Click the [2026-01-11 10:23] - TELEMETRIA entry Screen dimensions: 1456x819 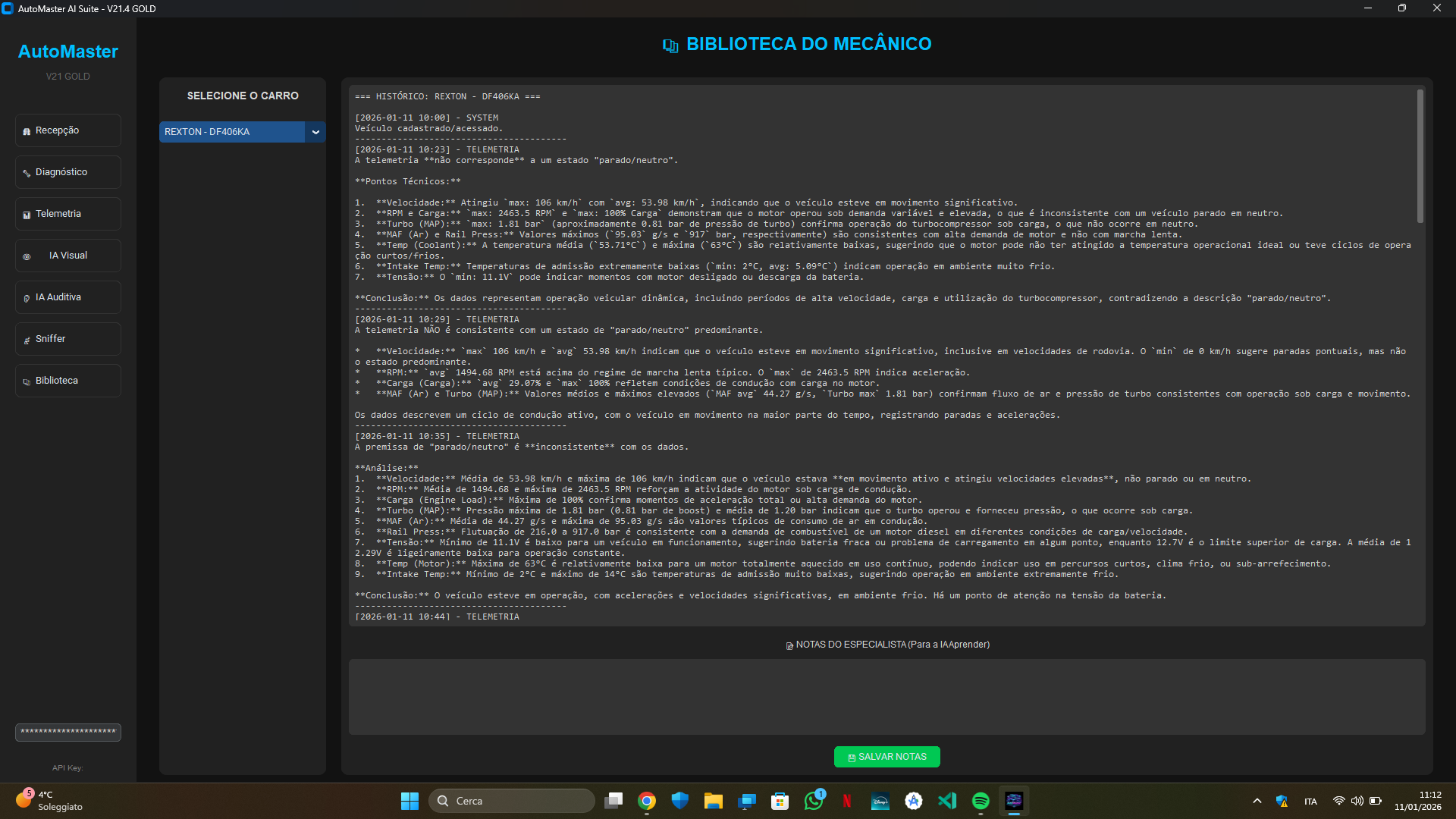(437, 149)
